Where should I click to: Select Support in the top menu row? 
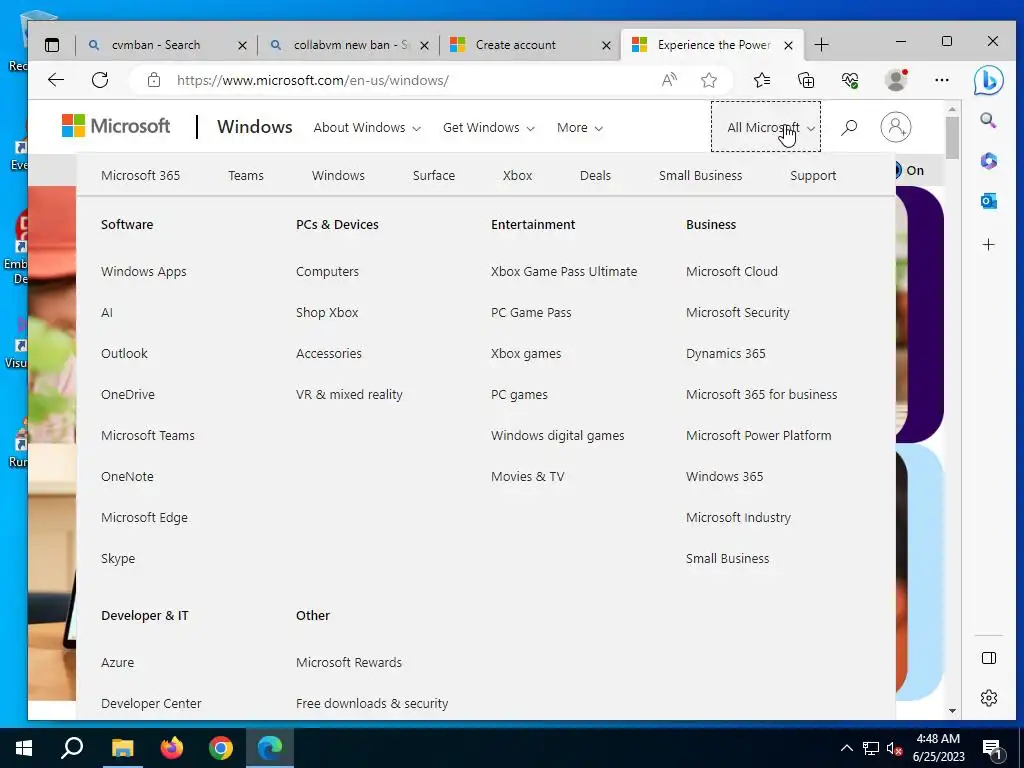pyautogui.click(x=813, y=176)
